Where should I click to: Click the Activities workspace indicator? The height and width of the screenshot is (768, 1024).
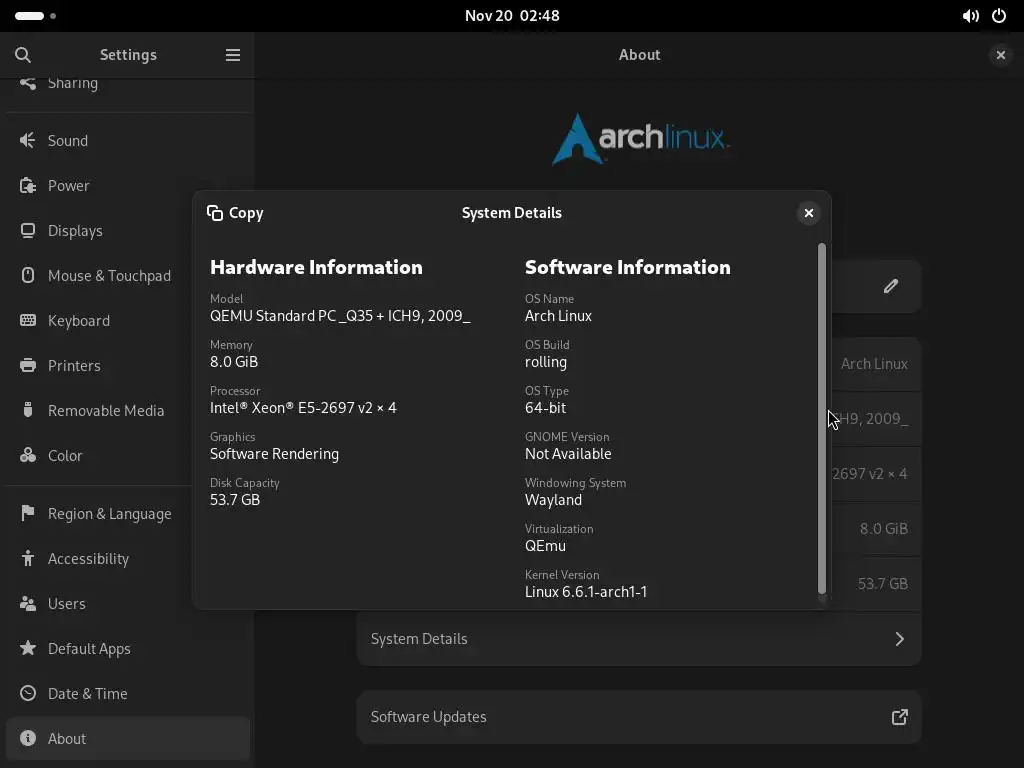[x=35, y=16]
